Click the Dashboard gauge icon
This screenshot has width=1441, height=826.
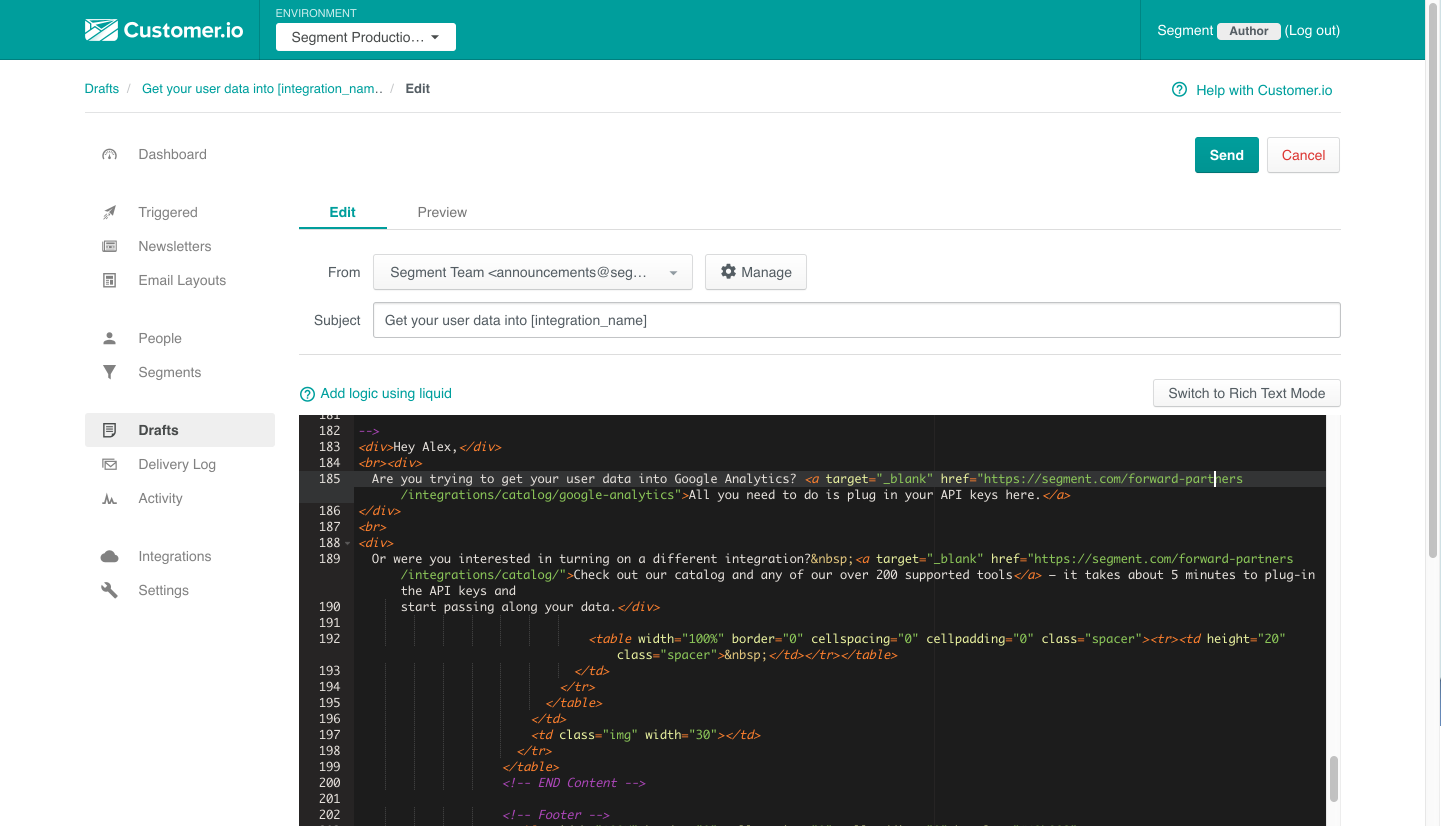pyautogui.click(x=110, y=155)
